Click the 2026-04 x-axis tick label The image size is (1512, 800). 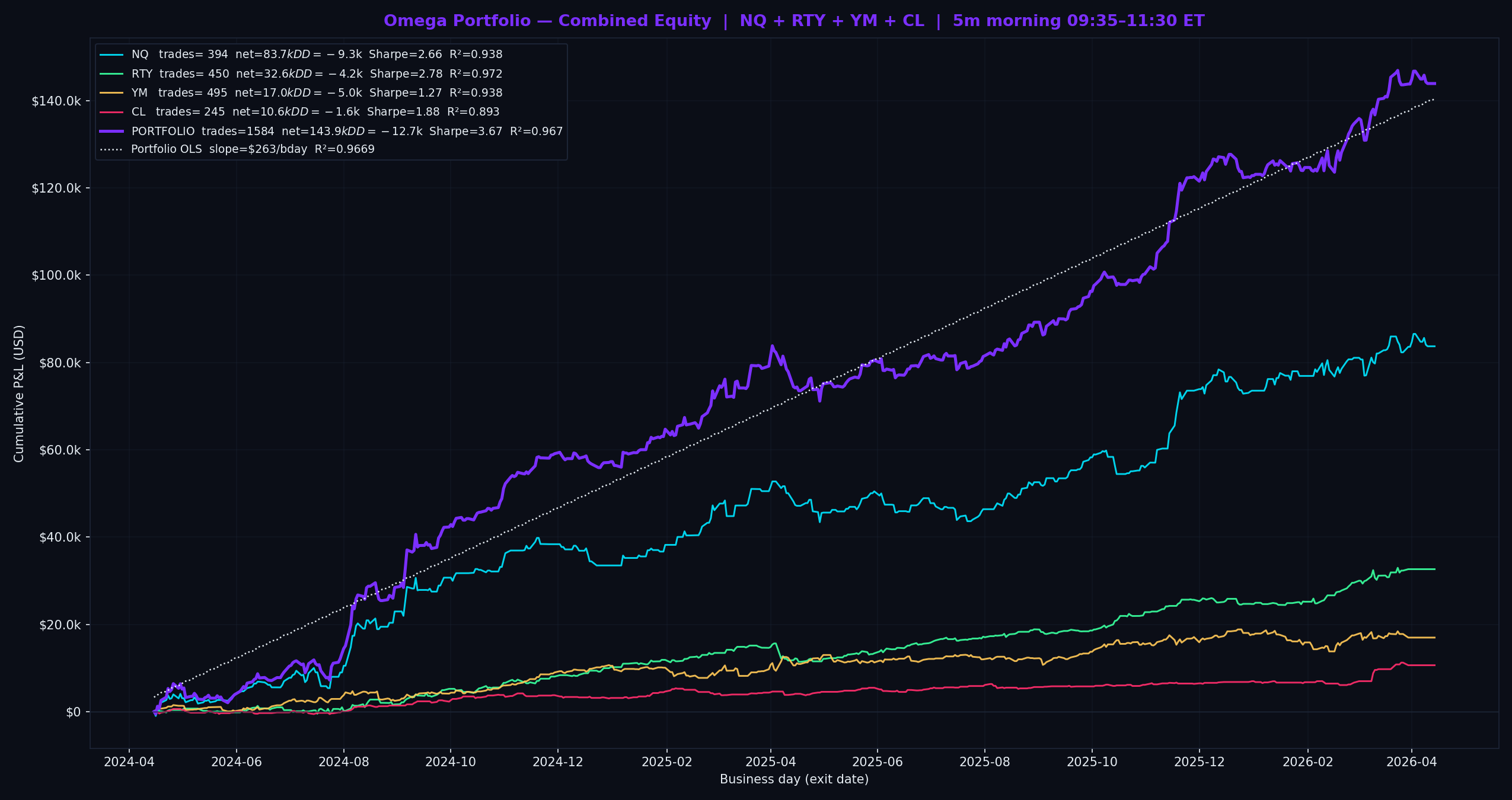1411,762
